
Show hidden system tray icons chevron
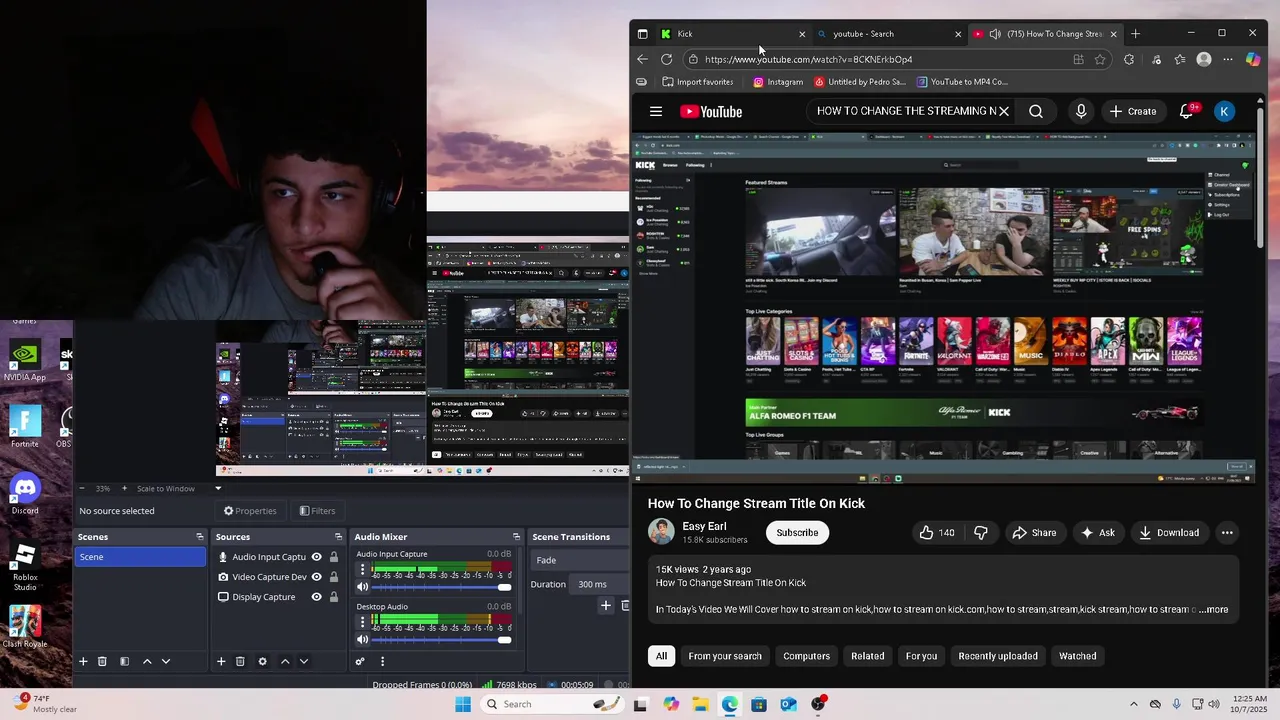coord(1133,704)
